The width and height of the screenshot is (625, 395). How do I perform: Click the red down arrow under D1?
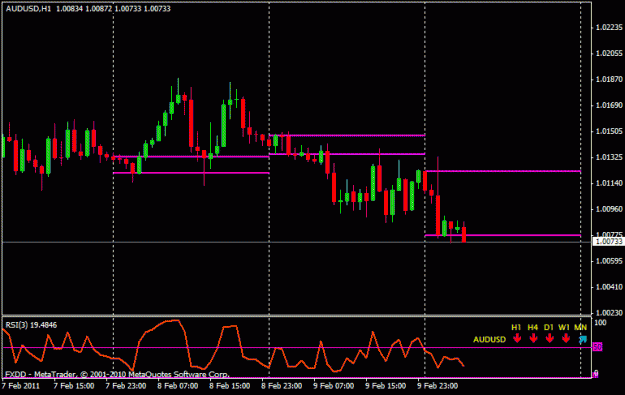(550, 339)
